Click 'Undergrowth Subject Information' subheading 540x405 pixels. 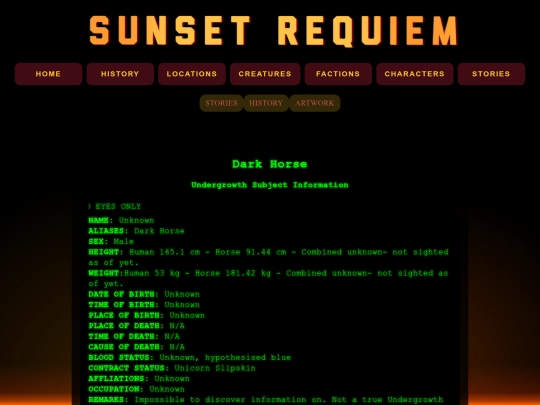click(x=270, y=185)
